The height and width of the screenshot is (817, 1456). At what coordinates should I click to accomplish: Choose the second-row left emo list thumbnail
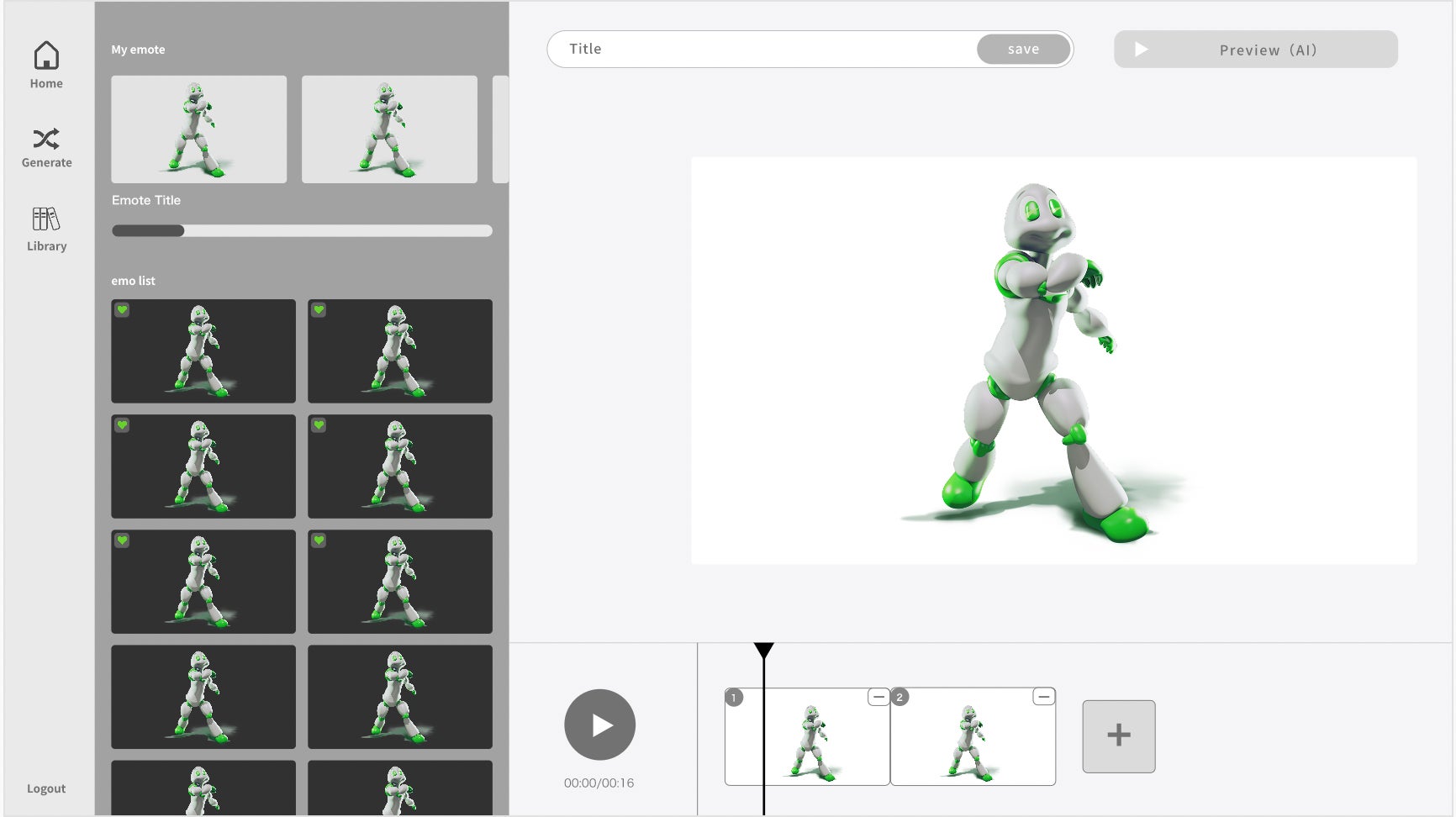point(203,466)
